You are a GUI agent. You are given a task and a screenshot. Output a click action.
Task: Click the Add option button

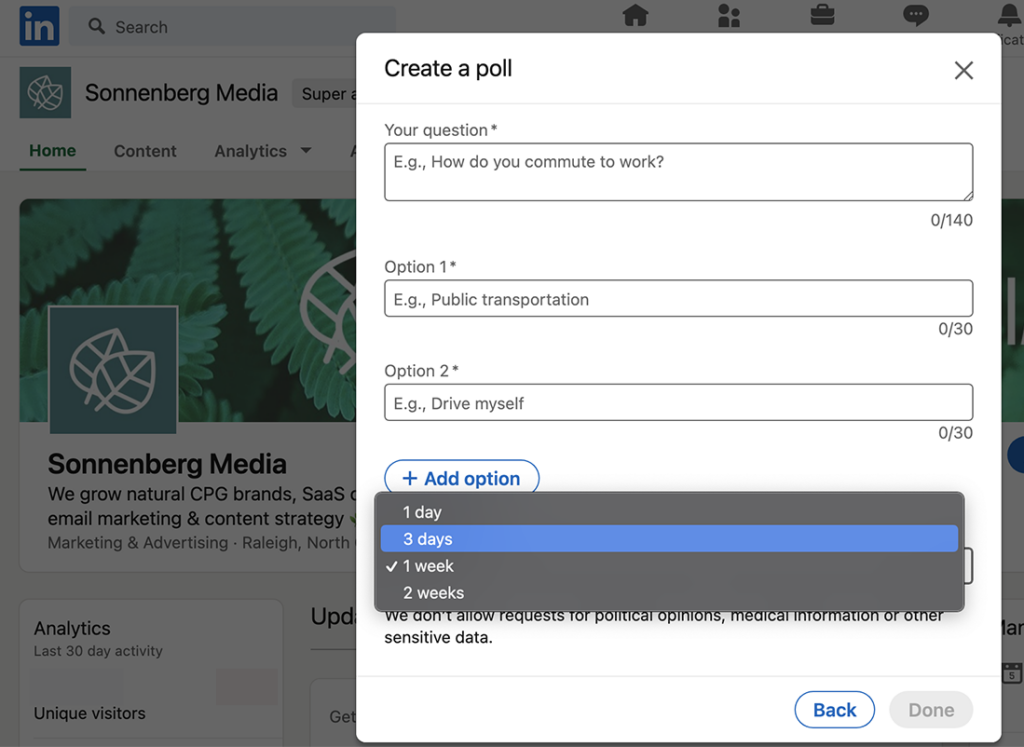pyautogui.click(x=462, y=478)
